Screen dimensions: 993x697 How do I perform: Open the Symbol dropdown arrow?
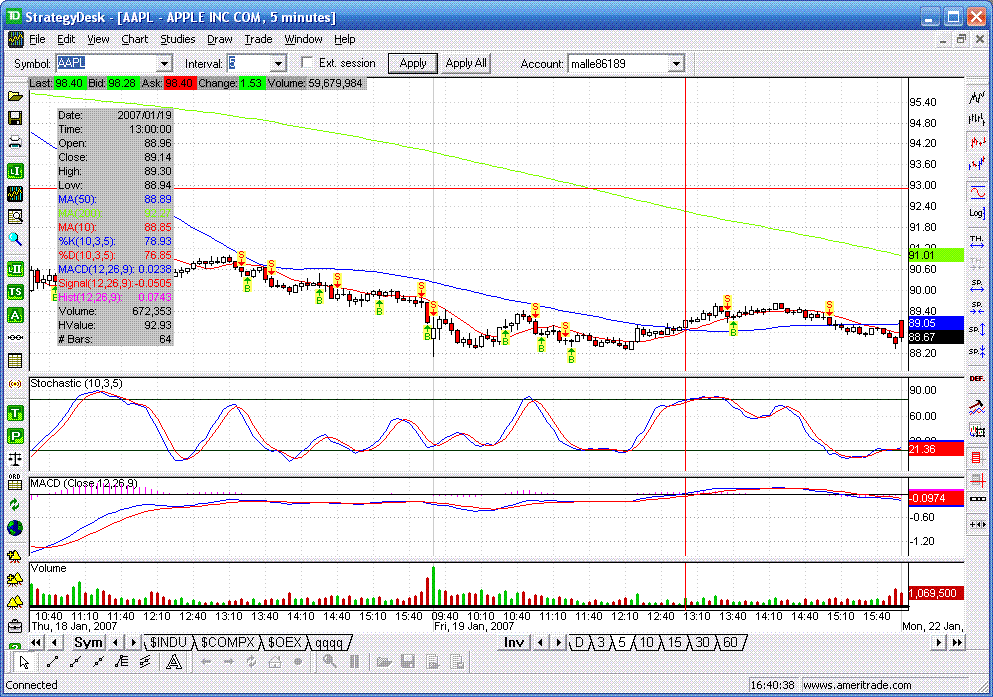tap(165, 63)
